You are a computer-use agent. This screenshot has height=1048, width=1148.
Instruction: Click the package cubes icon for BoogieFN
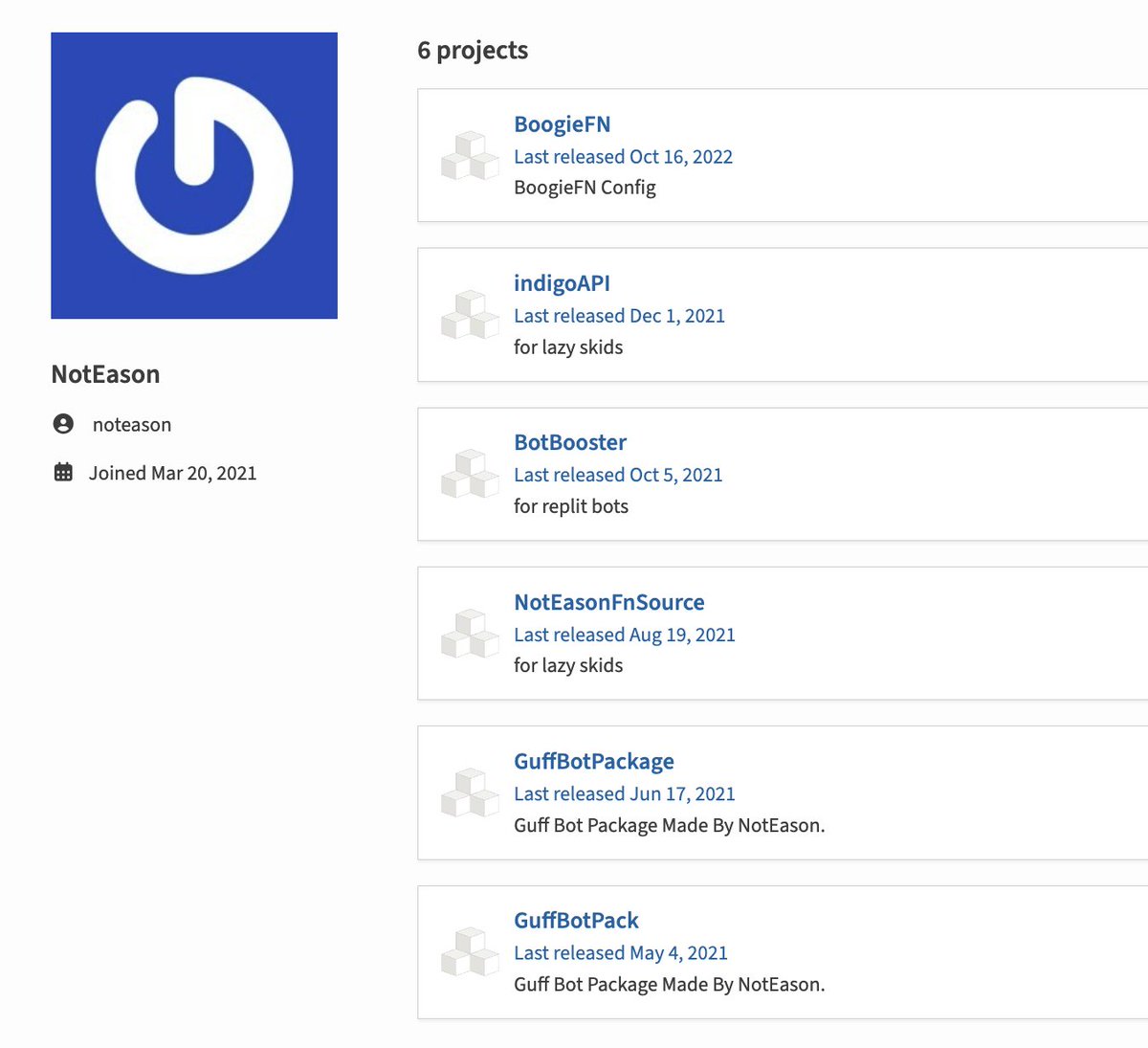[470, 156]
